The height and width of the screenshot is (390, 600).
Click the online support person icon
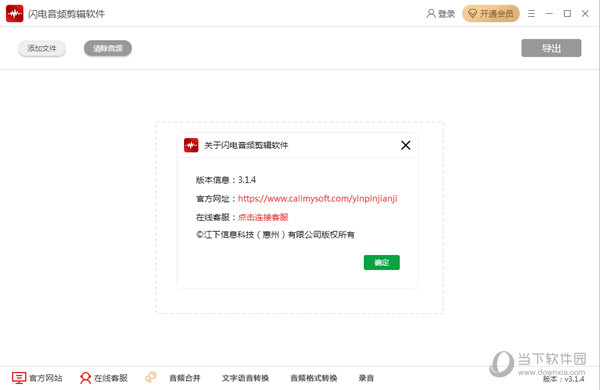tap(85, 378)
